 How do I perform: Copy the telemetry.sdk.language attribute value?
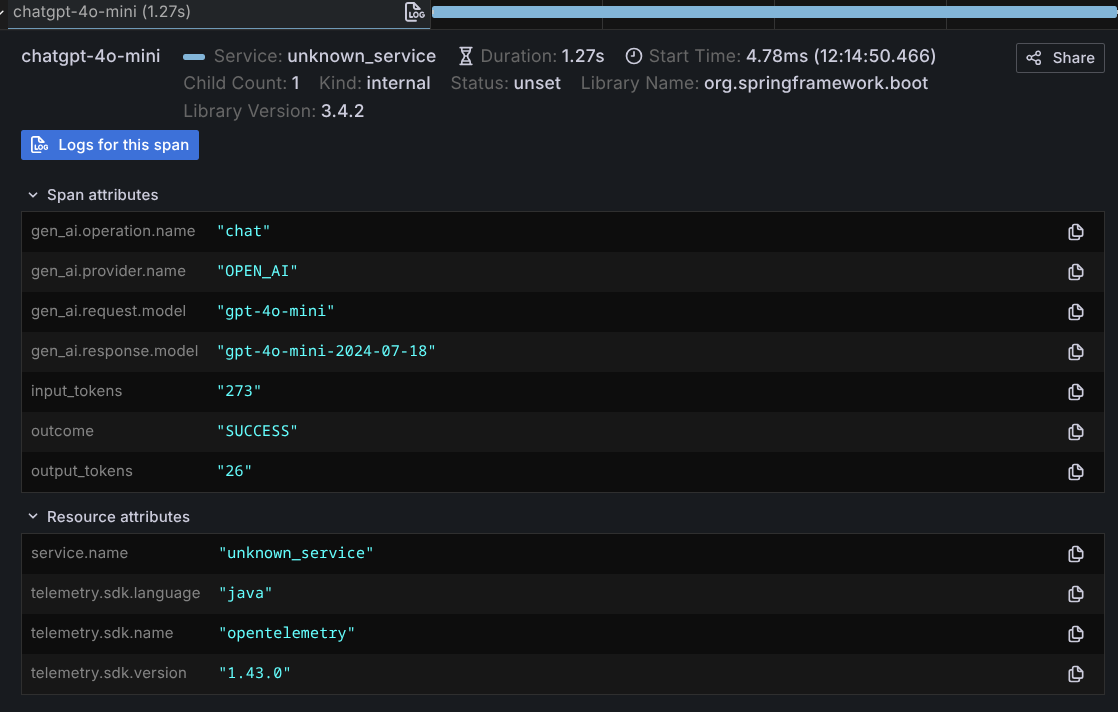click(x=1075, y=594)
